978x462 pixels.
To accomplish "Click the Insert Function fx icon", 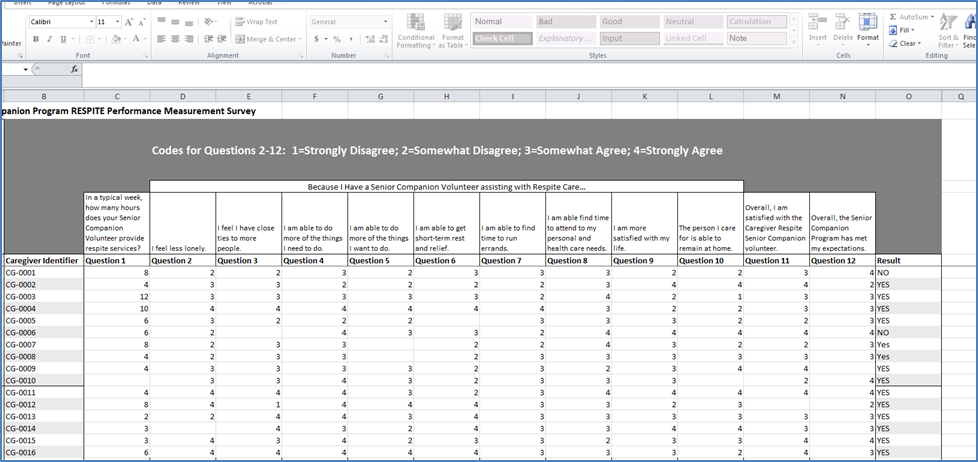I will [74, 70].
